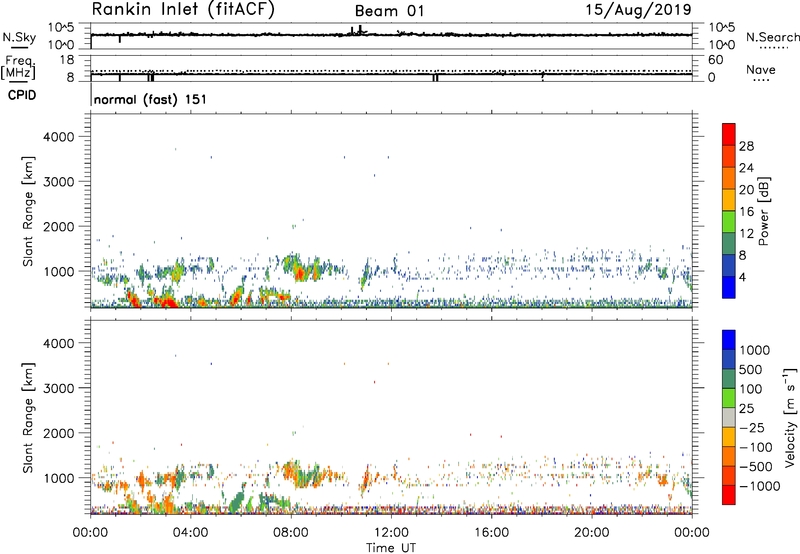Click the 'Nave' legend label
The image size is (800, 554).
click(761, 69)
